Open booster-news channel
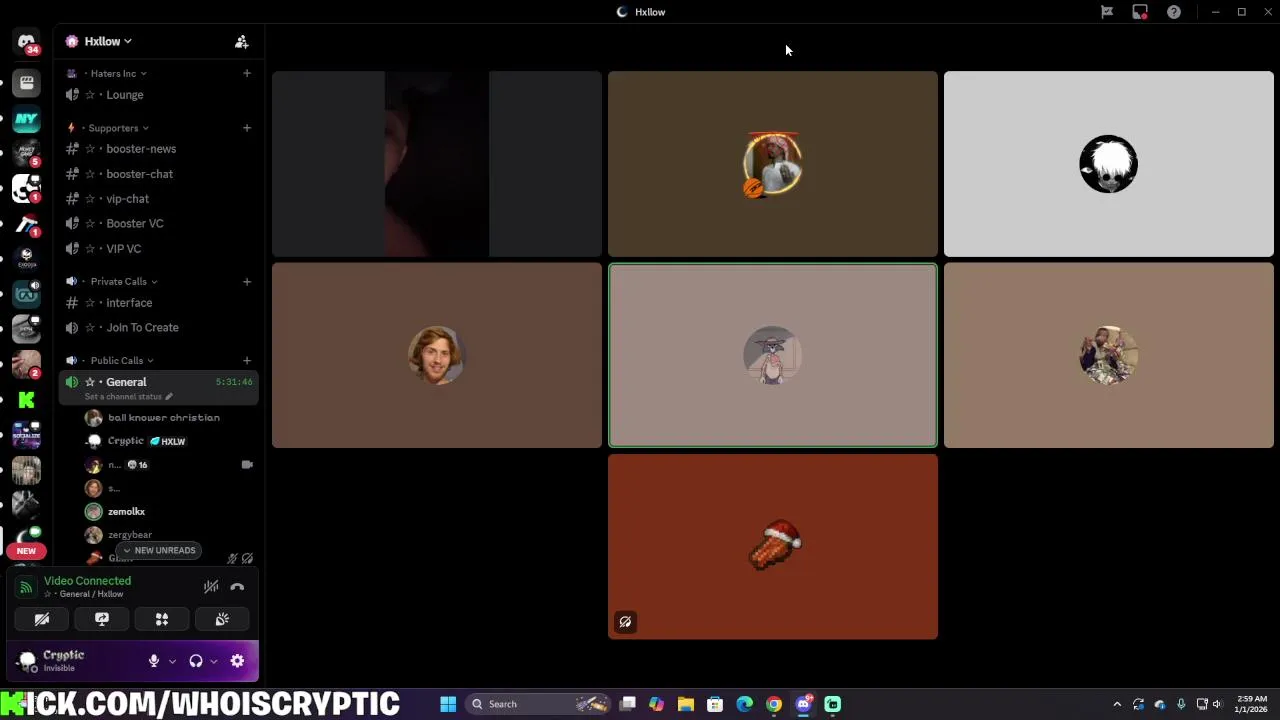 [x=159, y=149]
